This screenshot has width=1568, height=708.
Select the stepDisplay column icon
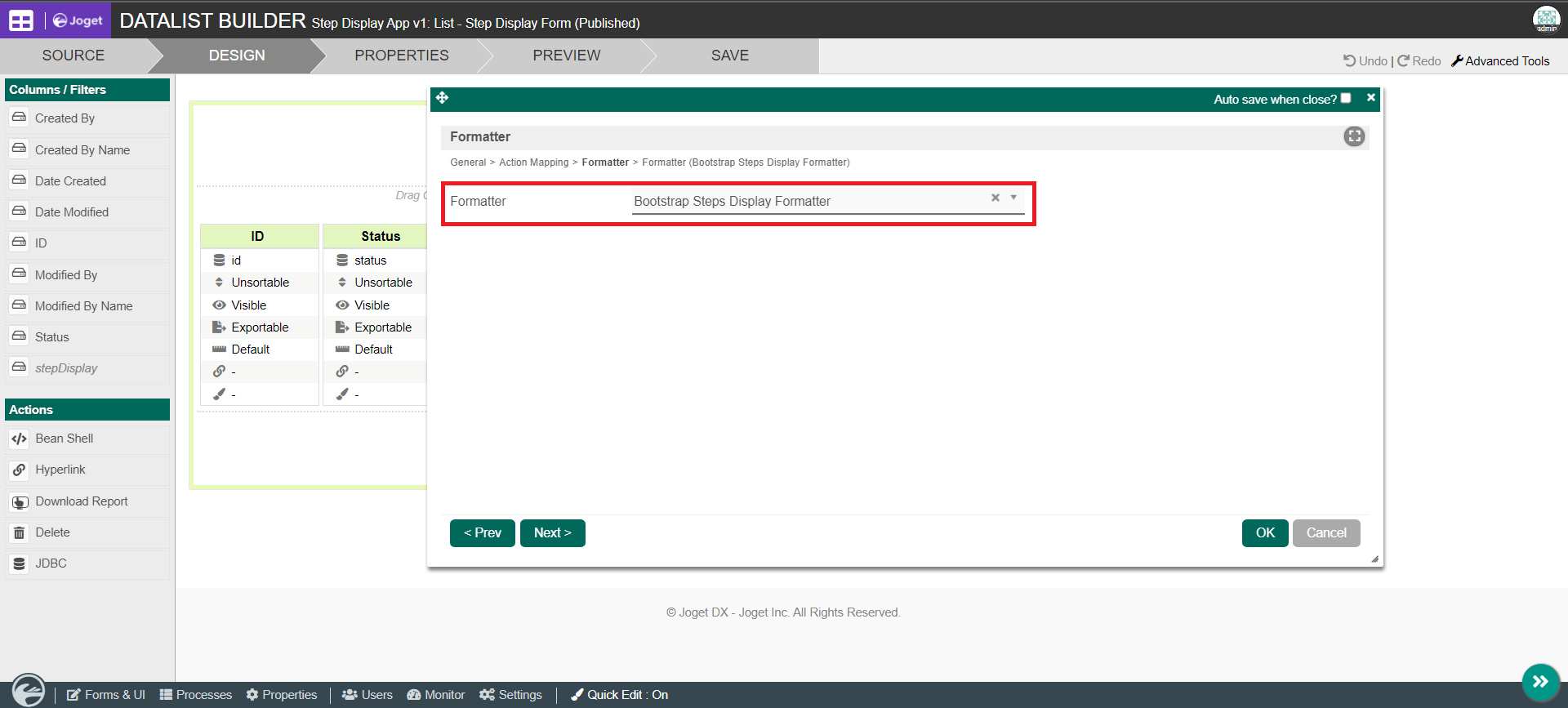tap(20, 367)
